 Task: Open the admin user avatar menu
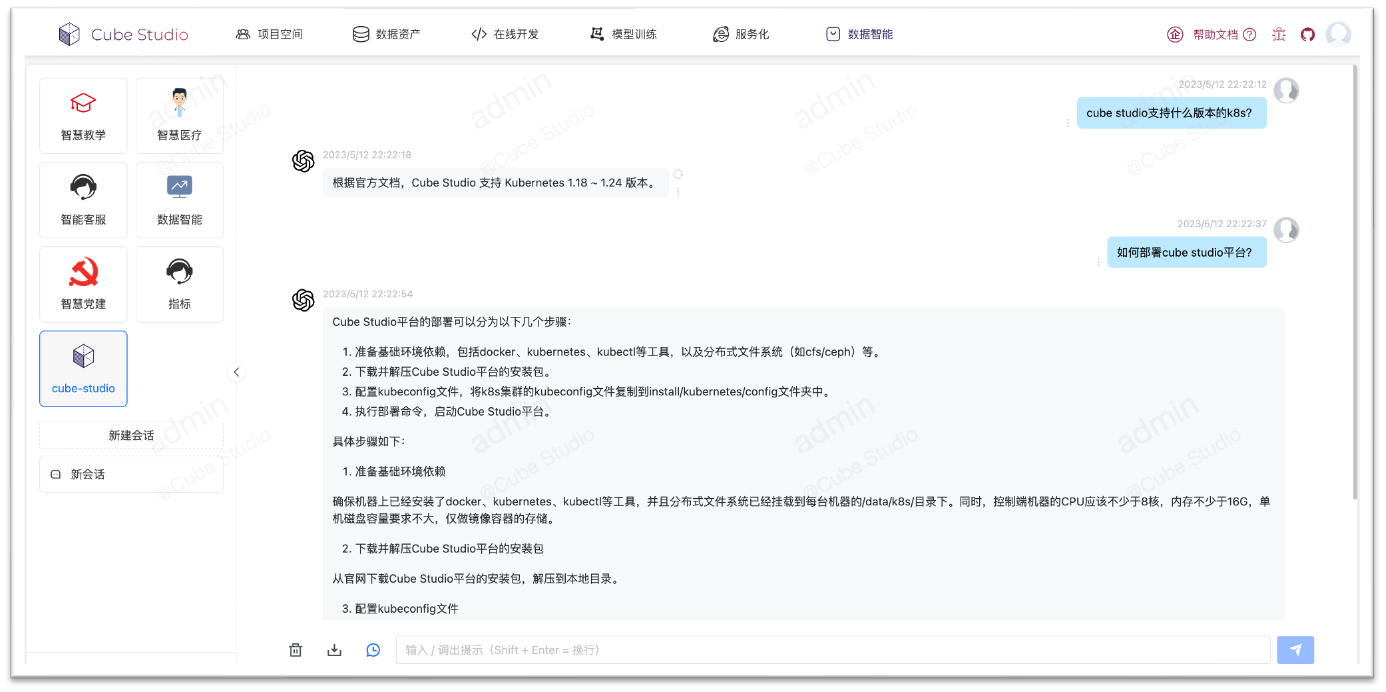point(1338,35)
